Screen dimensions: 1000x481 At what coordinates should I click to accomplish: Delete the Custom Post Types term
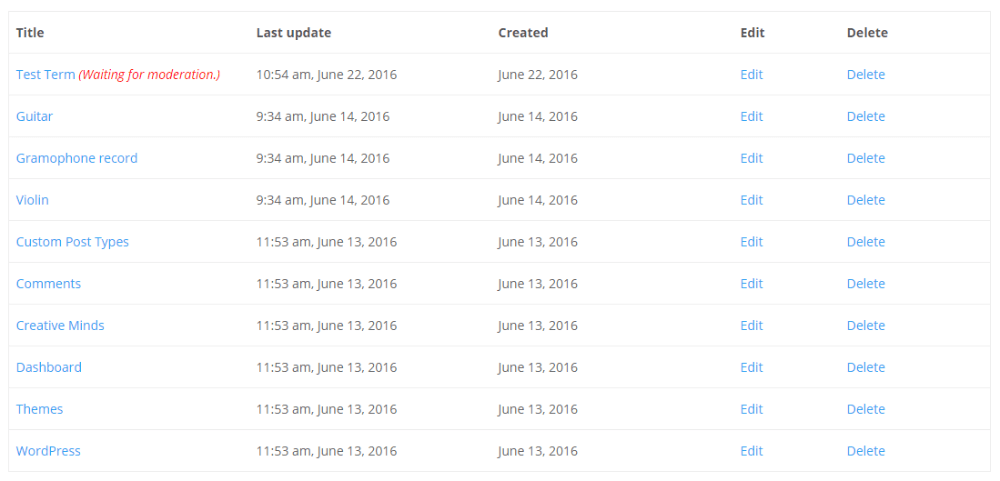point(865,242)
